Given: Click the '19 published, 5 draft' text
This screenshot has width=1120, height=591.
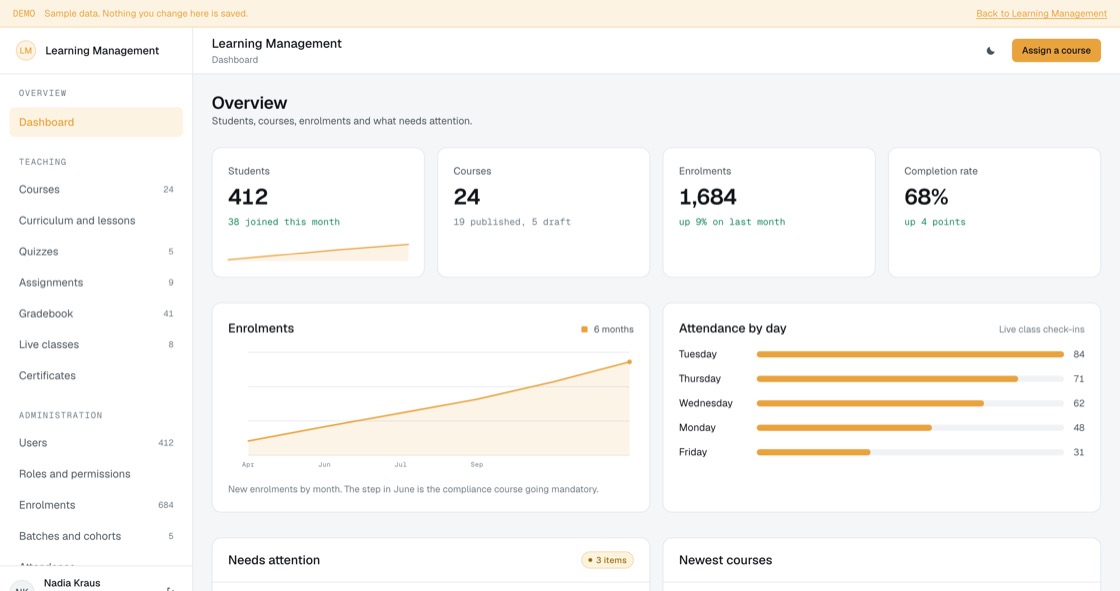Looking at the screenshot, I should [x=512, y=222].
